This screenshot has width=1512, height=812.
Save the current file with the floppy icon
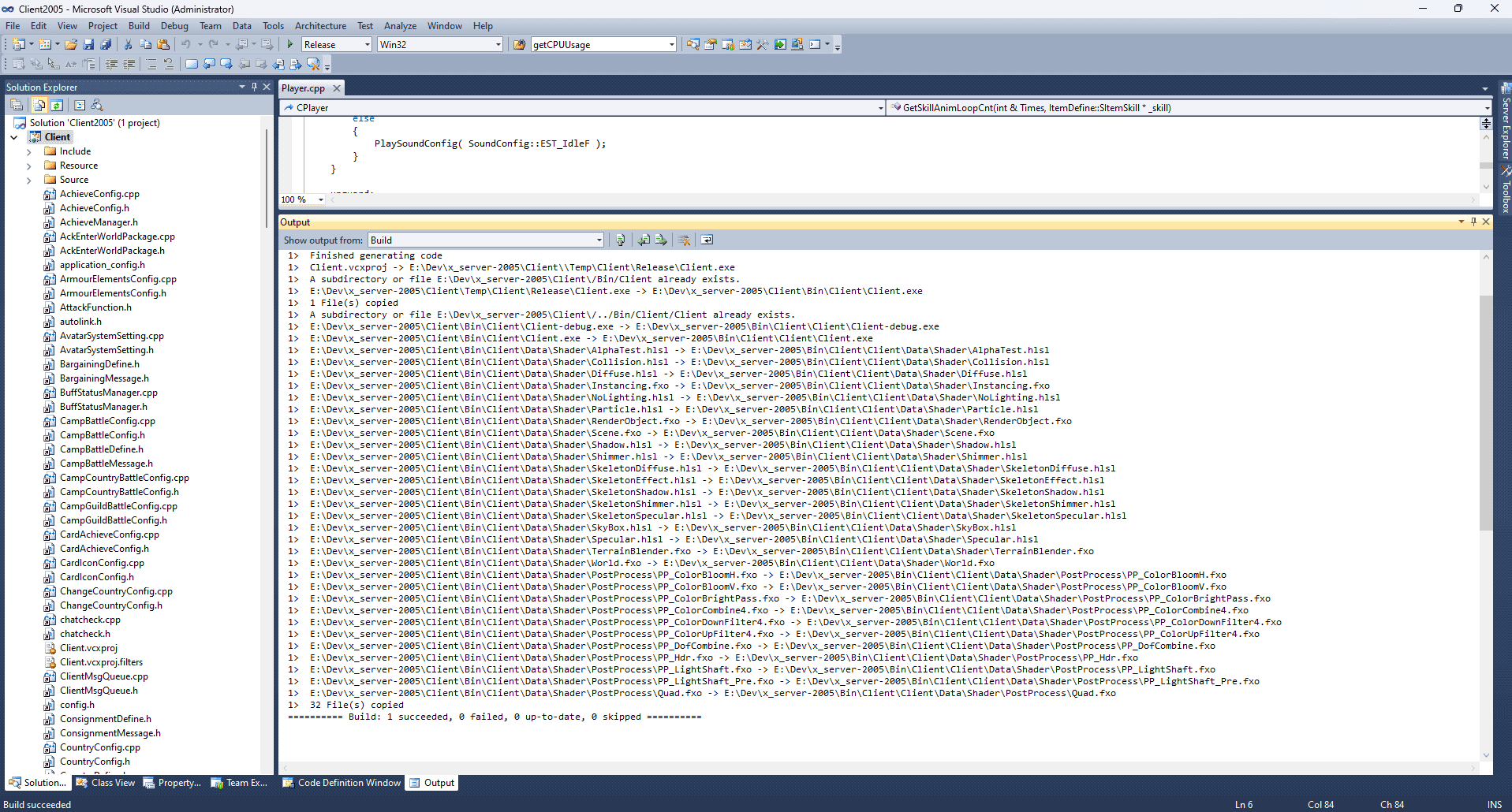click(x=88, y=44)
